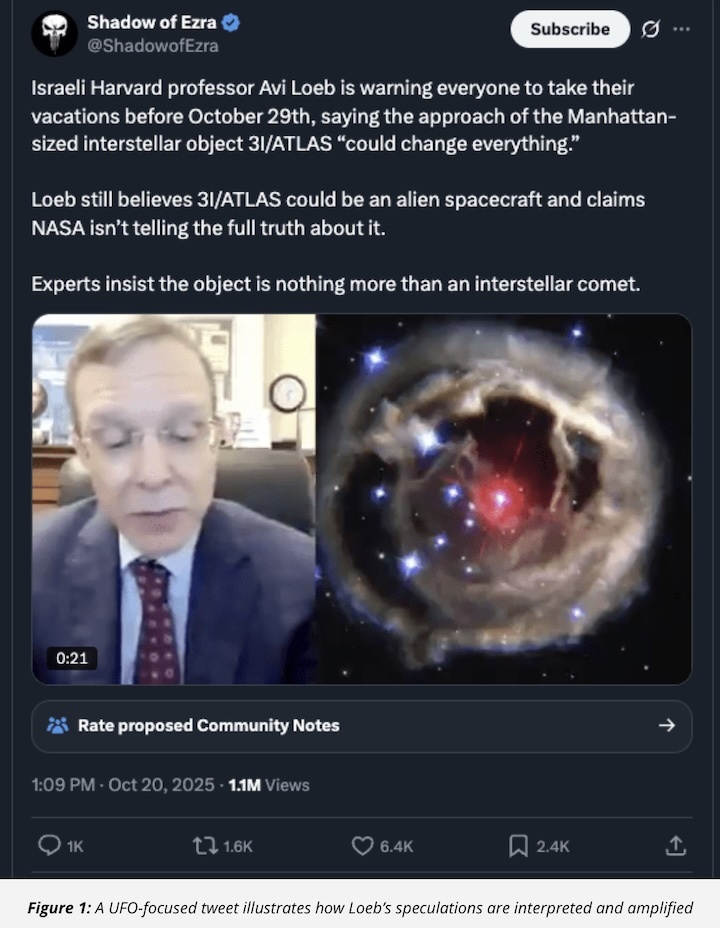
Task: Bookmark the tweet with bookmark icon
Action: tap(518, 846)
